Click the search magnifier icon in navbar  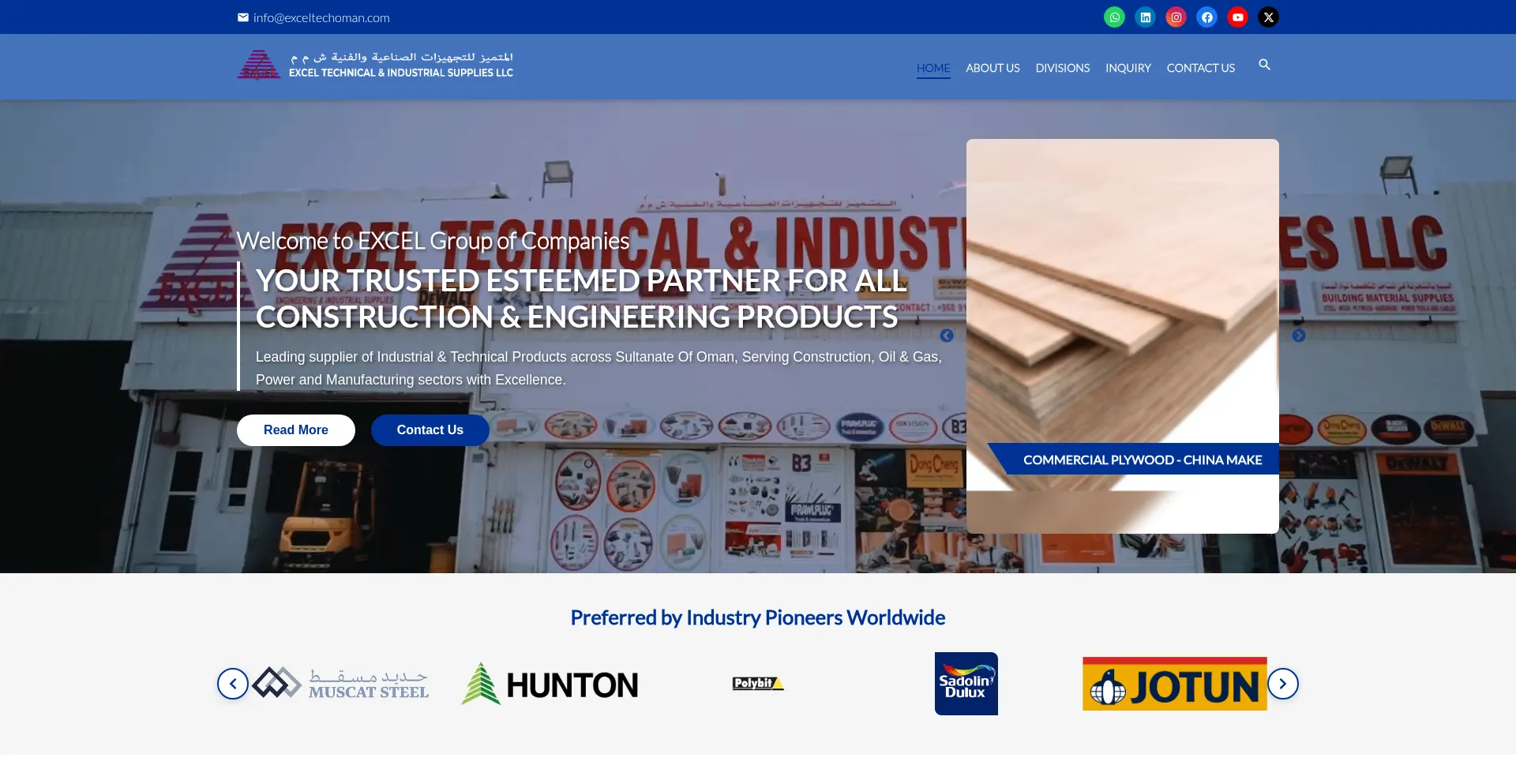[x=1264, y=65]
